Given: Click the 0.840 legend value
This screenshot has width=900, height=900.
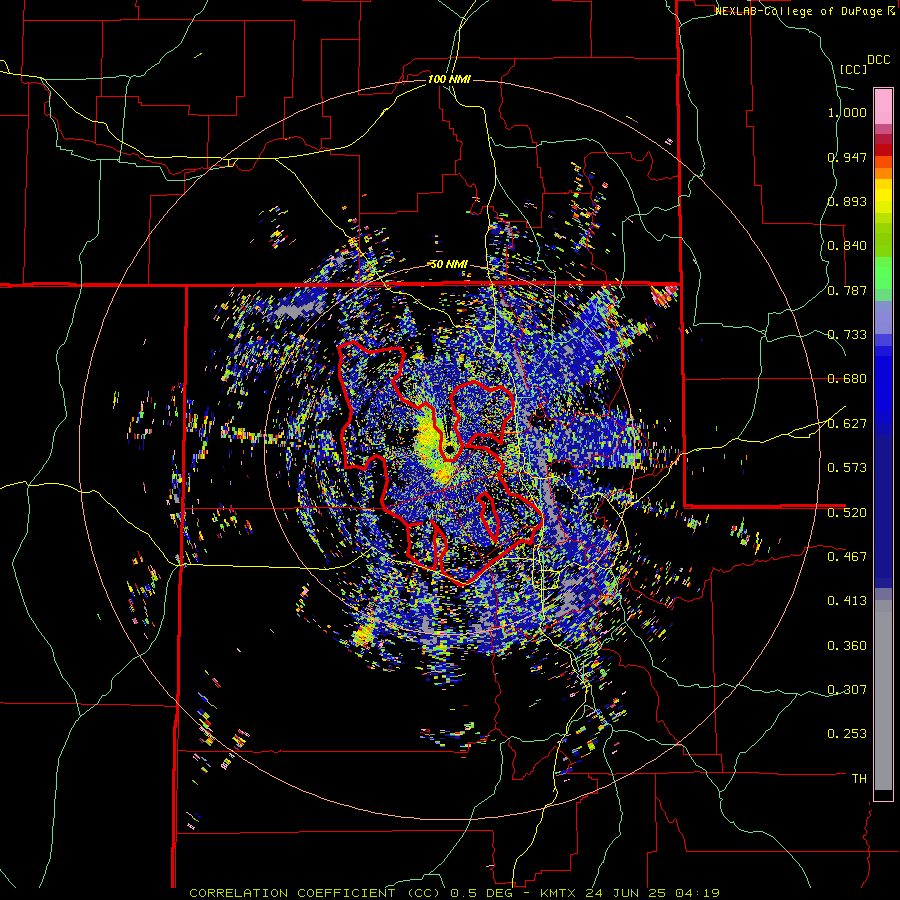Looking at the screenshot, I should pos(847,246).
